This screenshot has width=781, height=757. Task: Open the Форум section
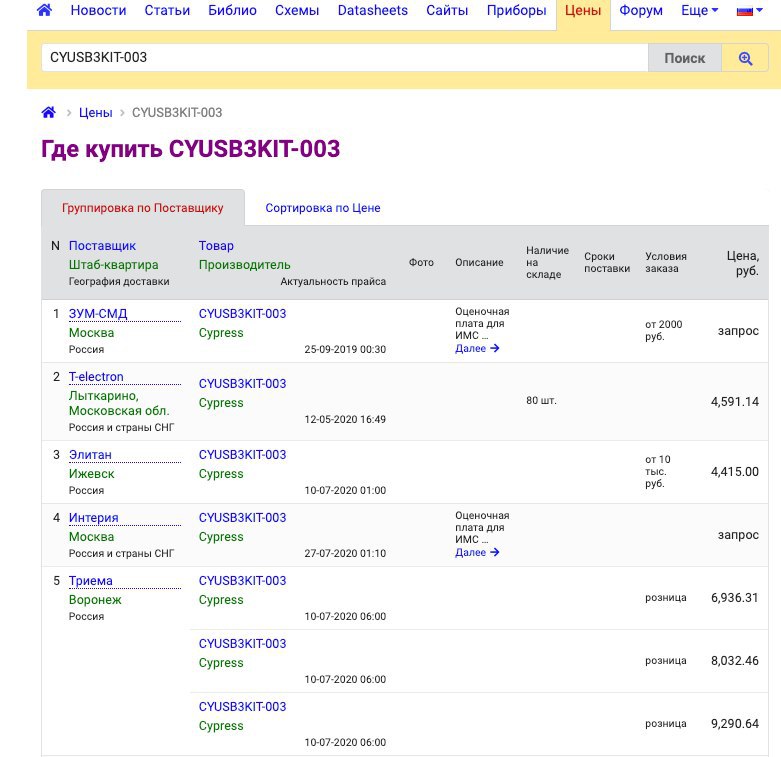[x=641, y=10]
